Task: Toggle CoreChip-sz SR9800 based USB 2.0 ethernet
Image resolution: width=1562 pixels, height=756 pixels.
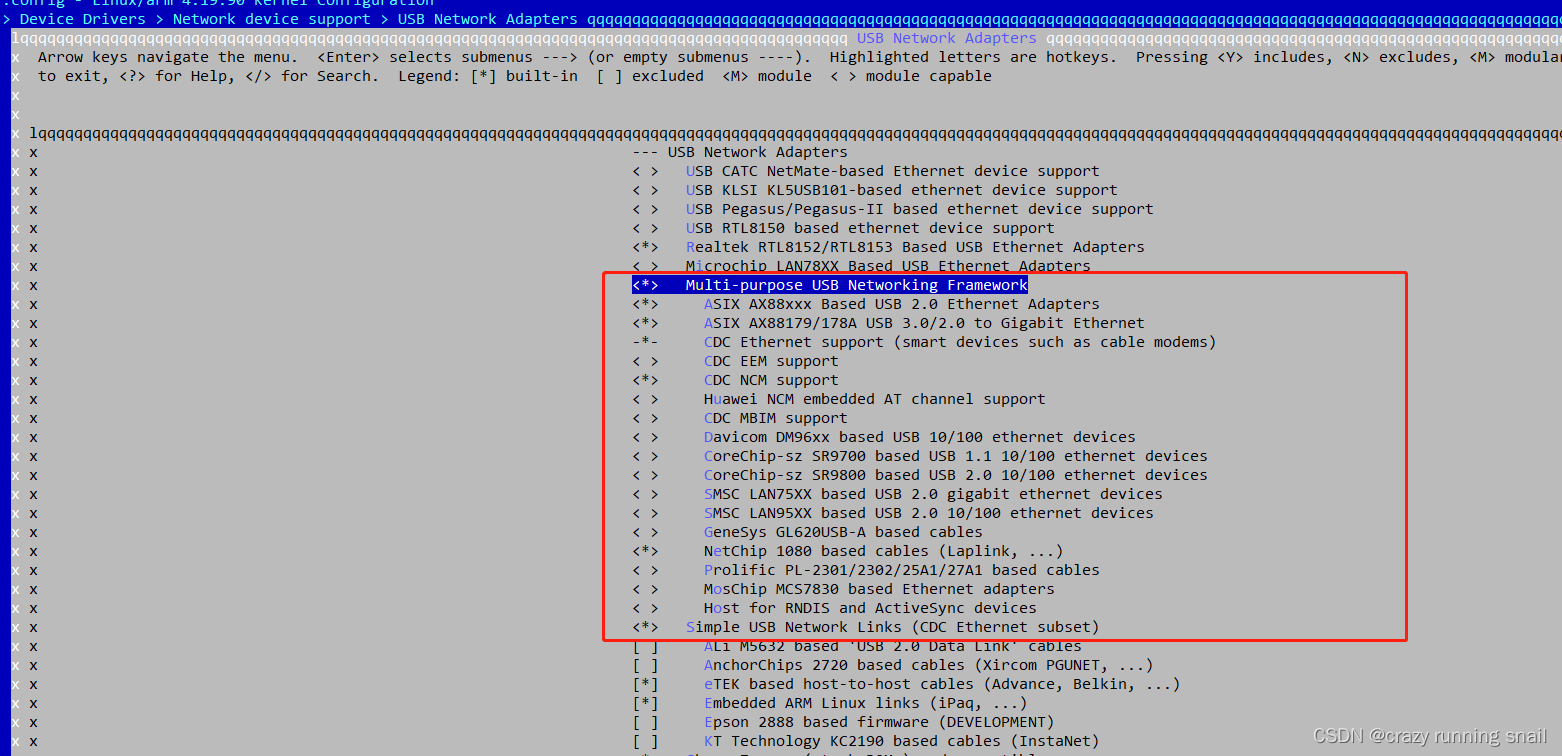Action: coord(920,475)
